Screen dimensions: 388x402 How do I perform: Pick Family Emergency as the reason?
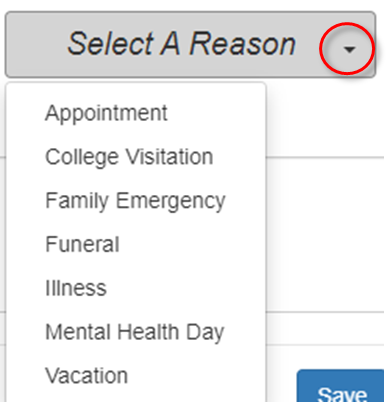click(x=135, y=201)
